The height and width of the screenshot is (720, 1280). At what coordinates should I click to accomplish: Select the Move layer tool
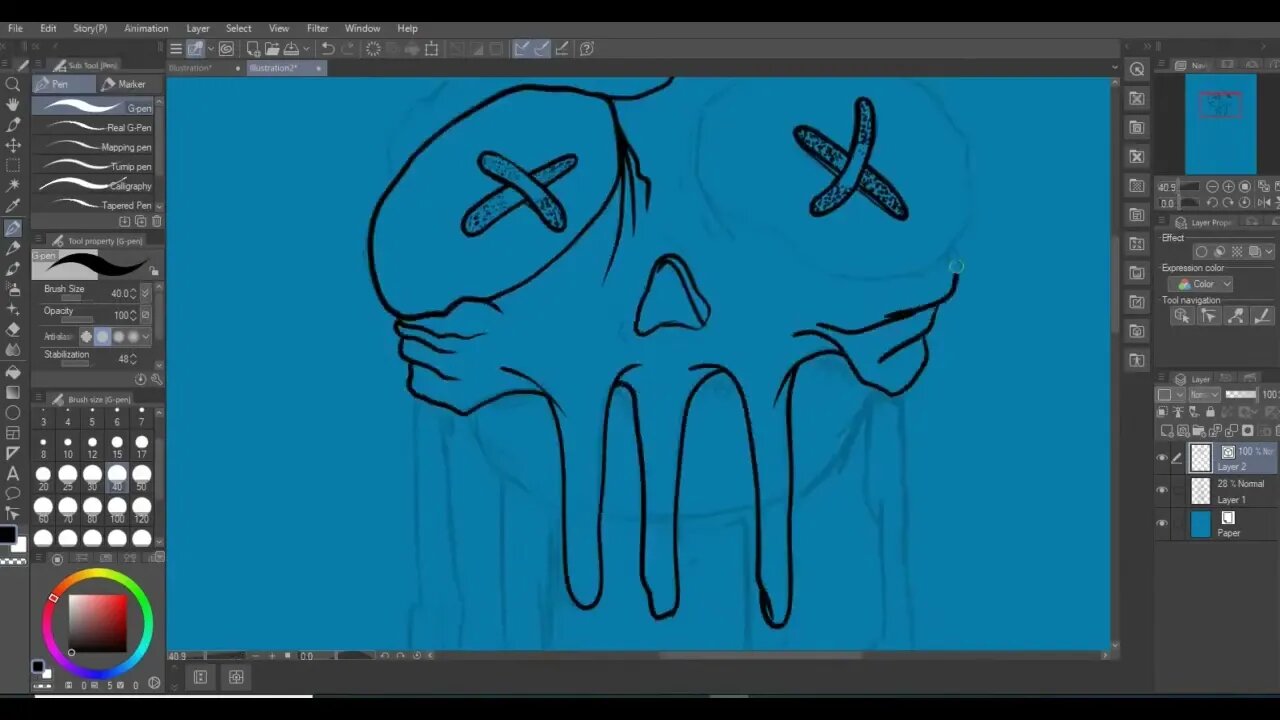coord(13,145)
